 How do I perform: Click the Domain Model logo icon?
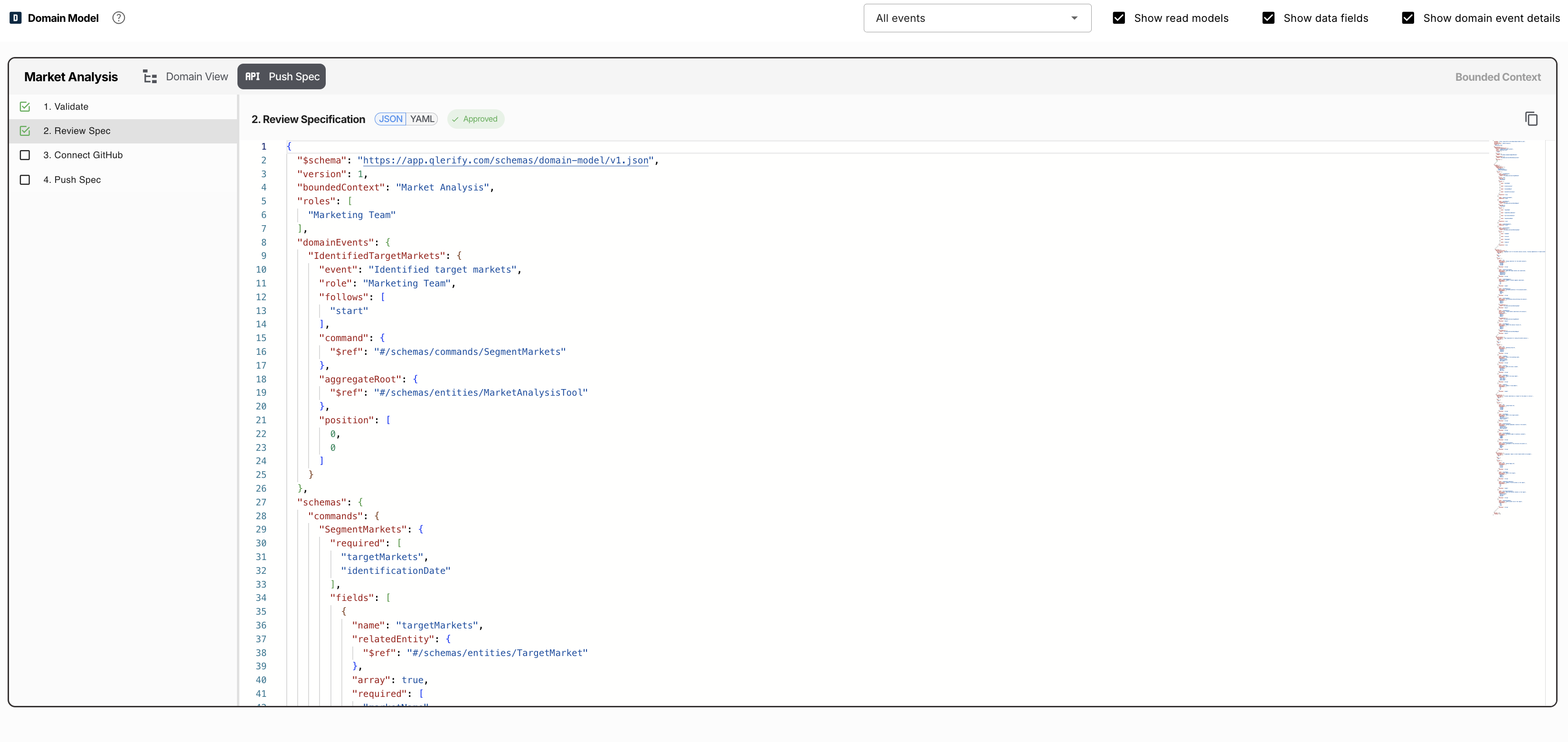[x=16, y=18]
